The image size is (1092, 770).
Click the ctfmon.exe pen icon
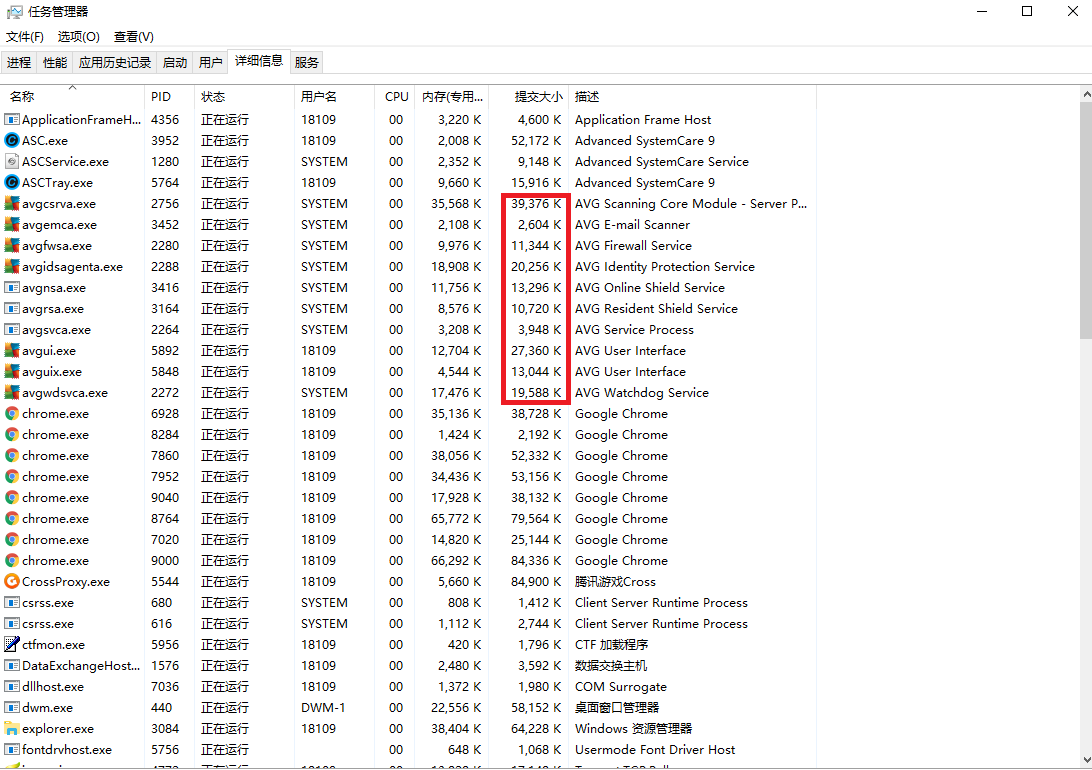[12, 645]
